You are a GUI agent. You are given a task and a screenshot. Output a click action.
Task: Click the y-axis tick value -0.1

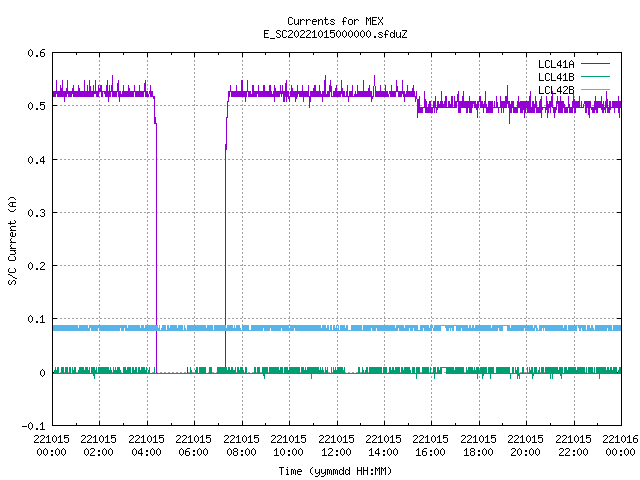[x=33, y=426]
